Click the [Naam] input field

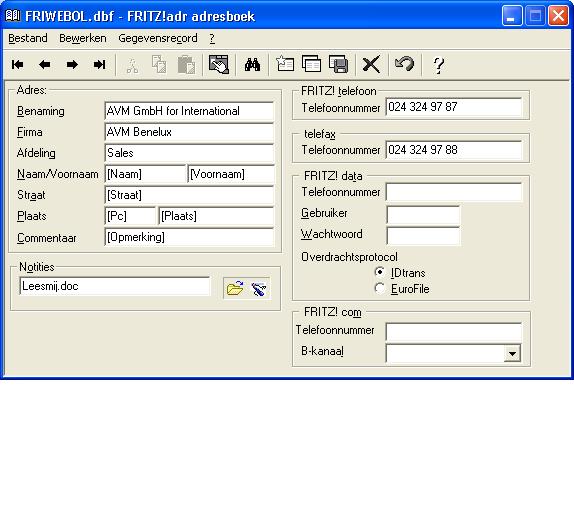click(145, 174)
